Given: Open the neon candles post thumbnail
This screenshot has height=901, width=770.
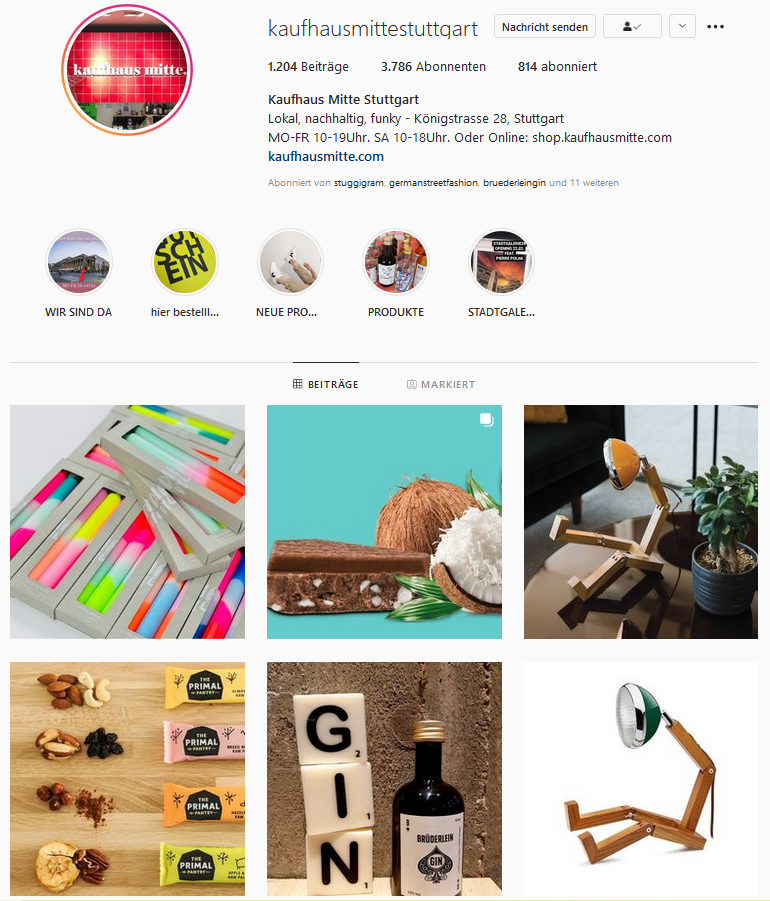Looking at the screenshot, I should coord(128,522).
